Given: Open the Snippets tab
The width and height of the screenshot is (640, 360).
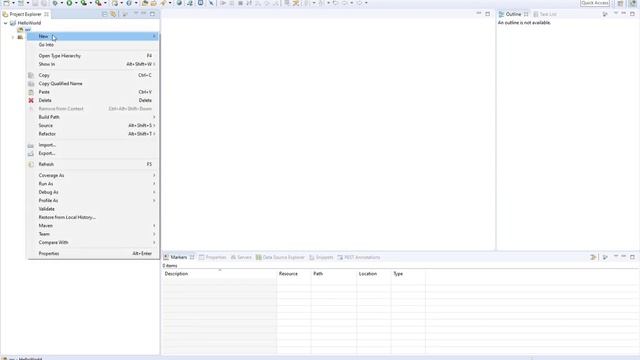Looking at the screenshot, I should 321,257.
